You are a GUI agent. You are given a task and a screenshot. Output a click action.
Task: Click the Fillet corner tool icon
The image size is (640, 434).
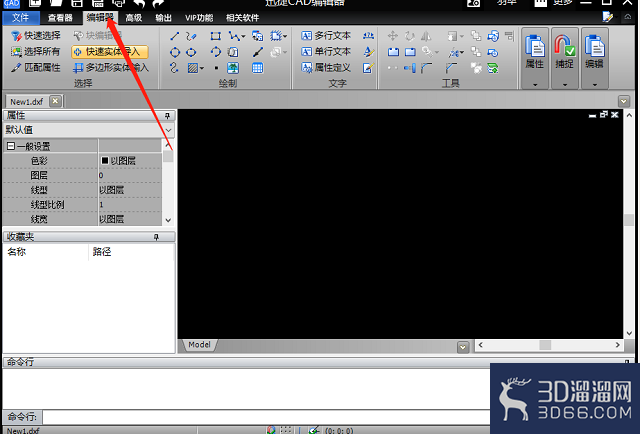(x=427, y=68)
